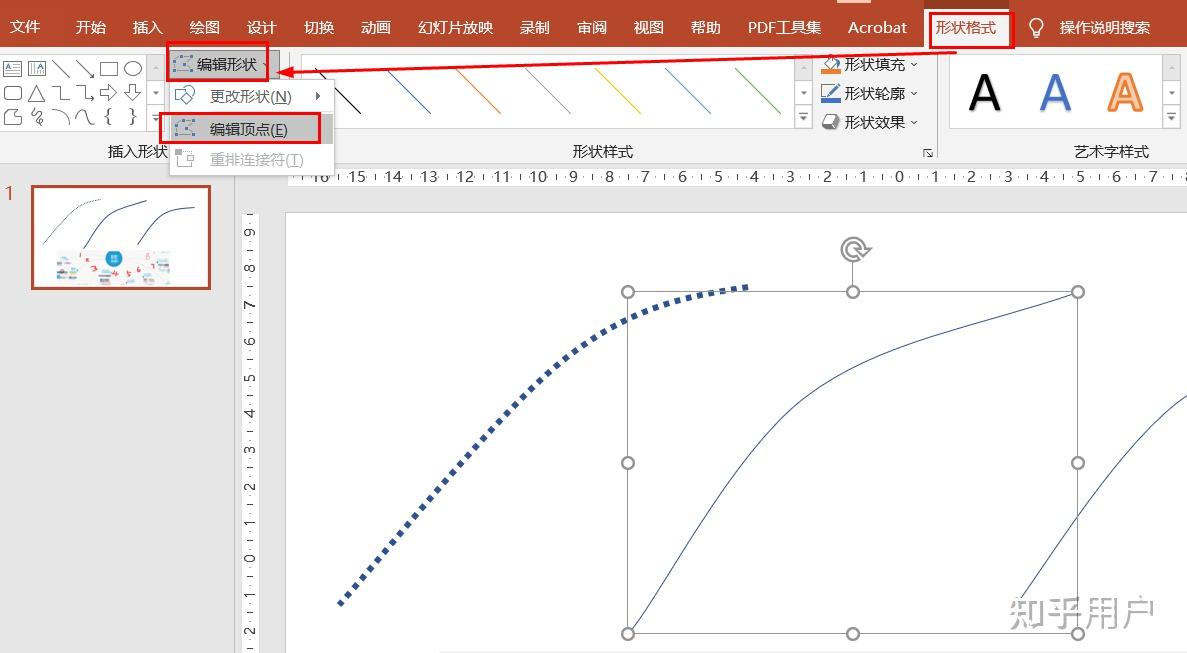Viewport: 1187px width, 653px height.
Task: Click the horizontal text box icon
Action: point(13,69)
